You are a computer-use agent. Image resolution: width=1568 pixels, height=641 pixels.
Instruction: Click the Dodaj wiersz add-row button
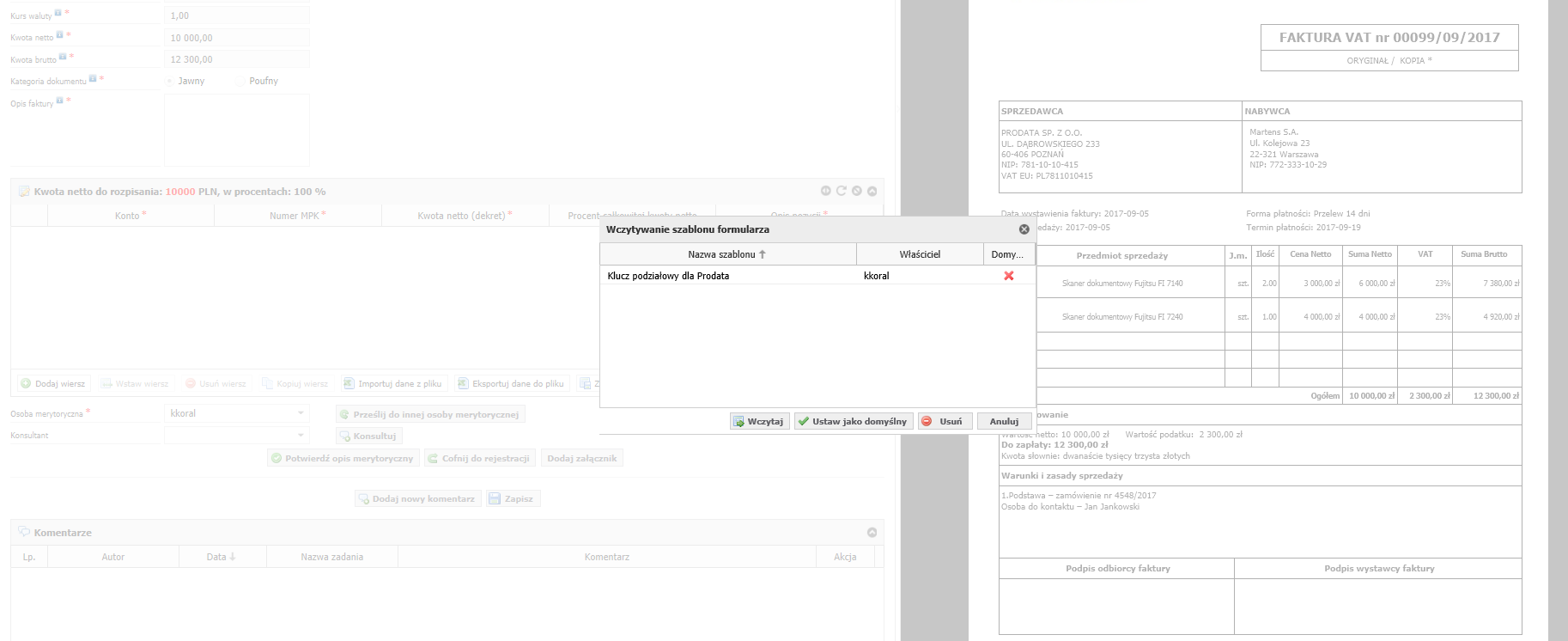52,384
